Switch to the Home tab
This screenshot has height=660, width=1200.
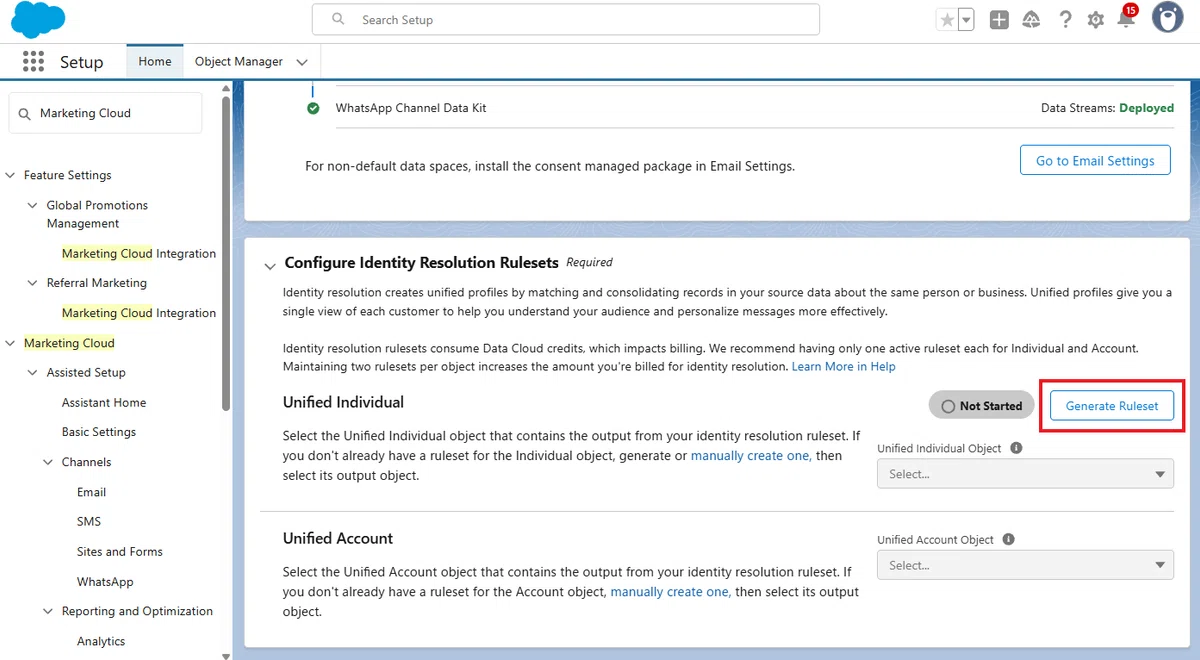[x=155, y=61]
